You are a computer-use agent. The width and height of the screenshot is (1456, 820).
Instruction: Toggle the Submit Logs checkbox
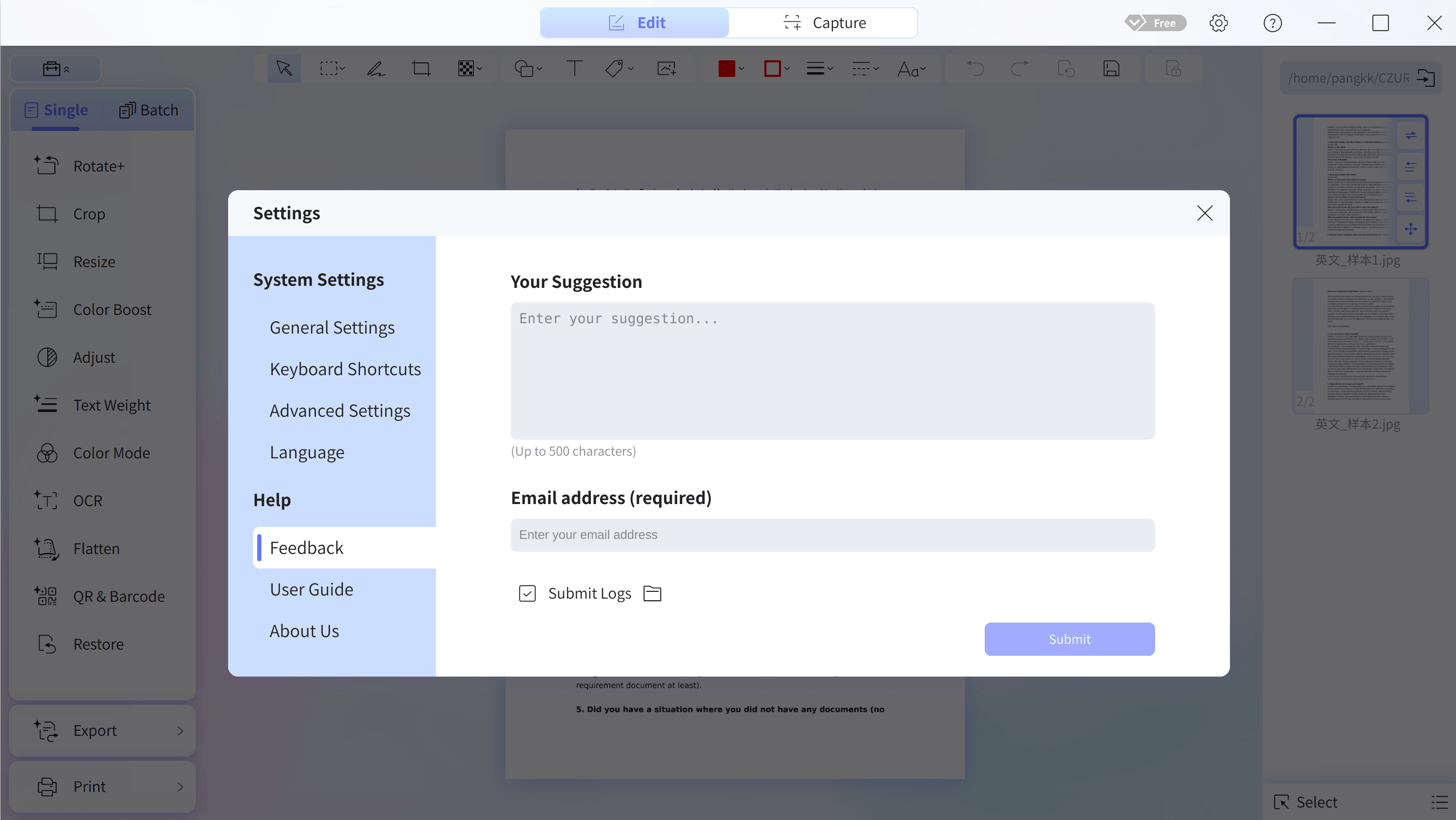click(527, 593)
